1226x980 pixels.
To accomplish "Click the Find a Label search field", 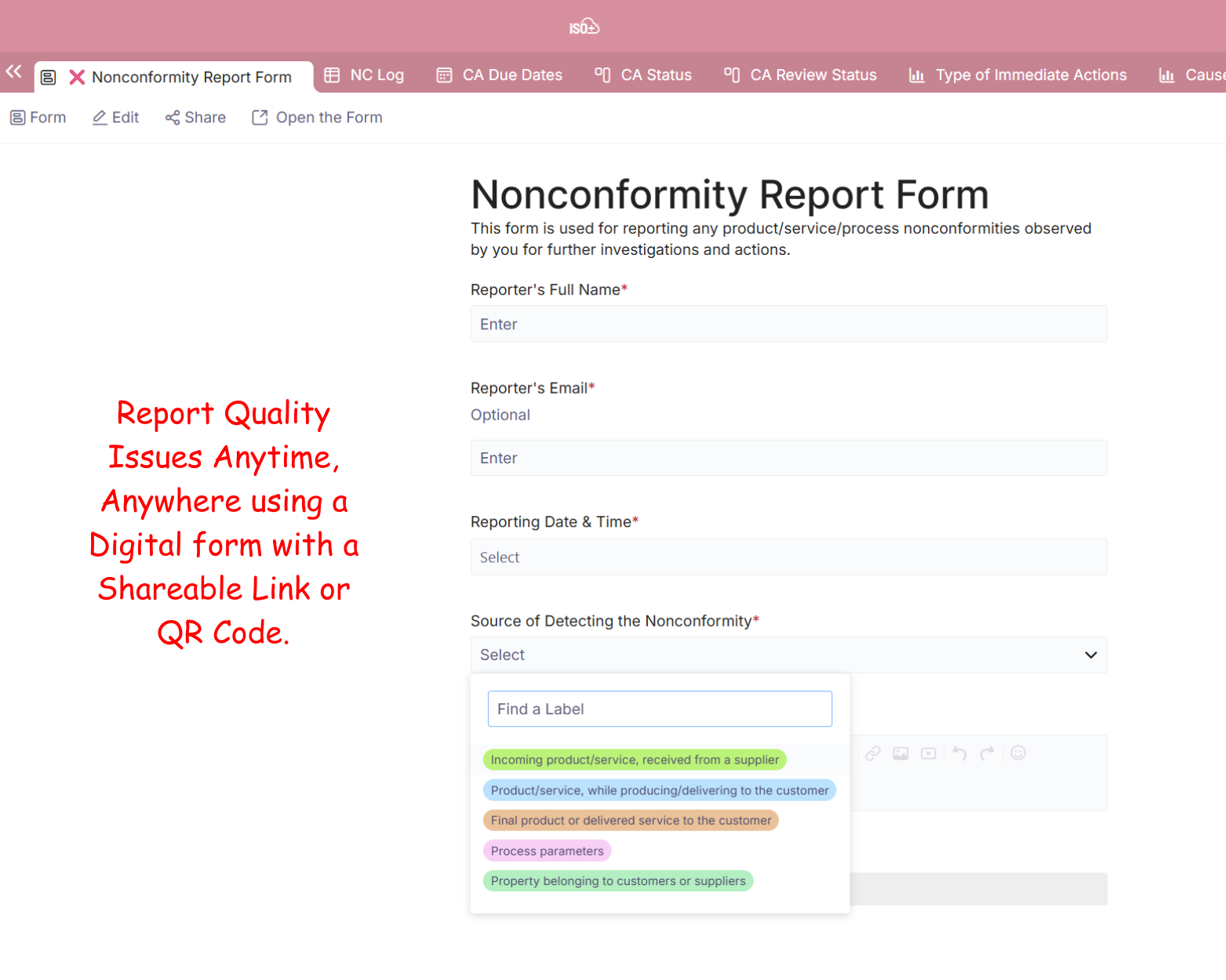I will [659, 709].
